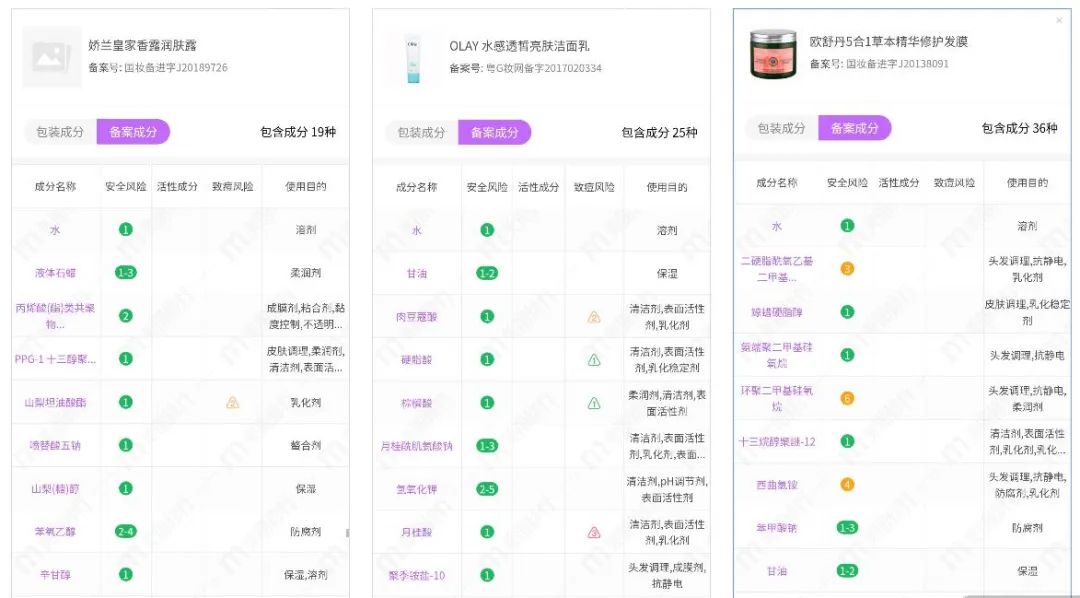The width and height of the screenshot is (1080, 598).
Task: Open ingredient link 聚季铵盐-10
Action: pyautogui.click(x=417, y=575)
